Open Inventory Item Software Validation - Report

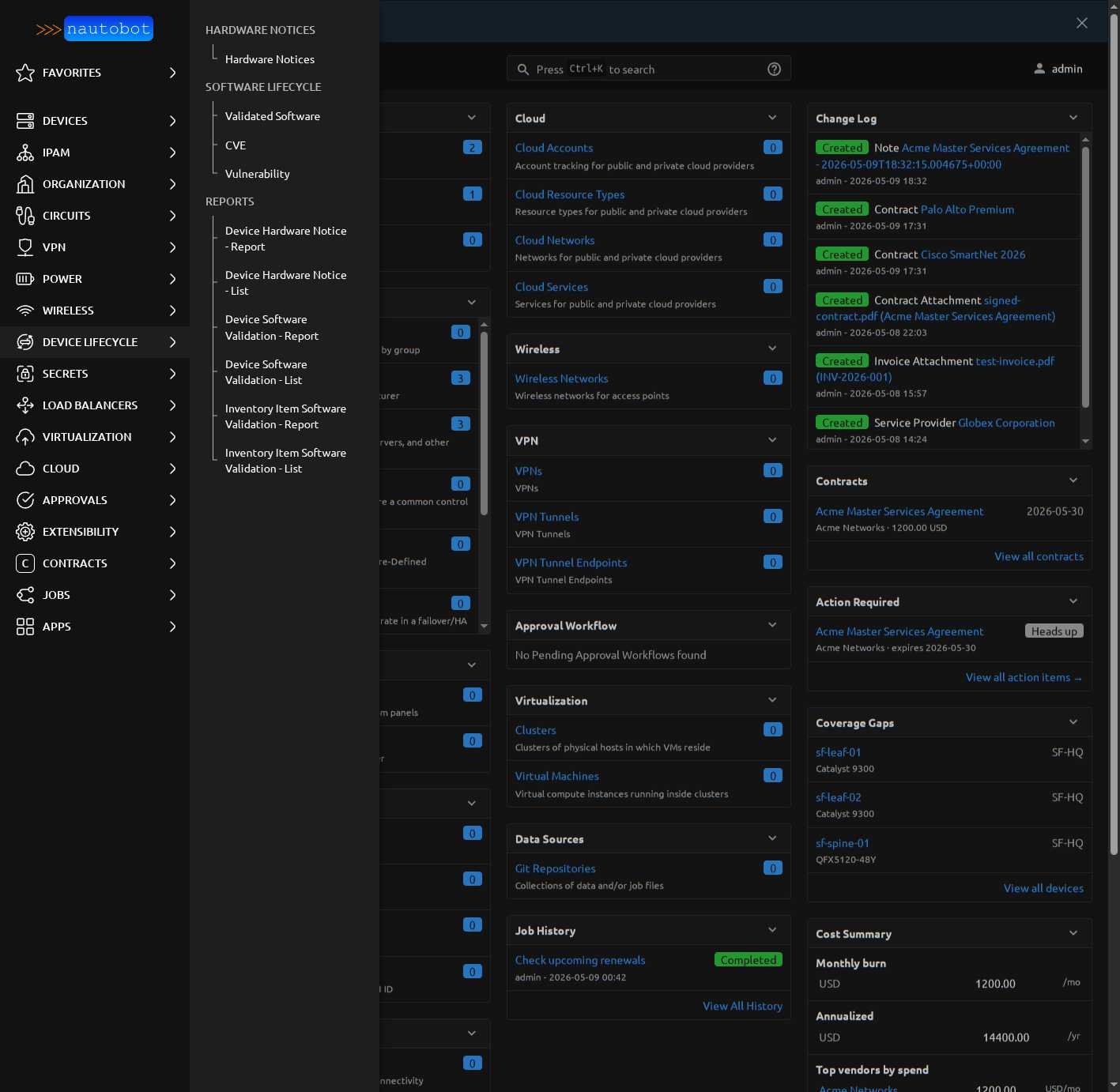286,416
